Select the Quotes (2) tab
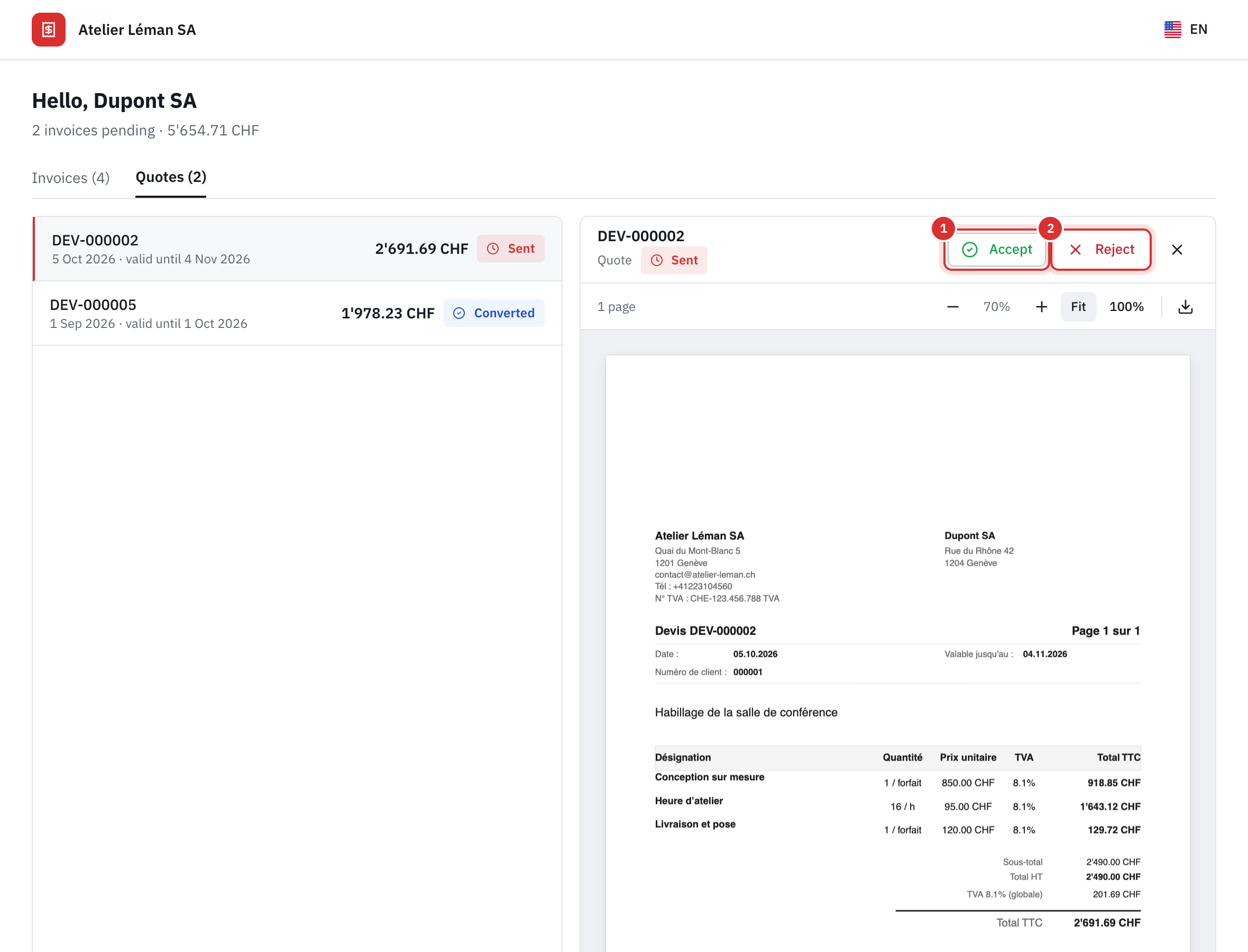The image size is (1248, 952). pyautogui.click(x=170, y=177)
